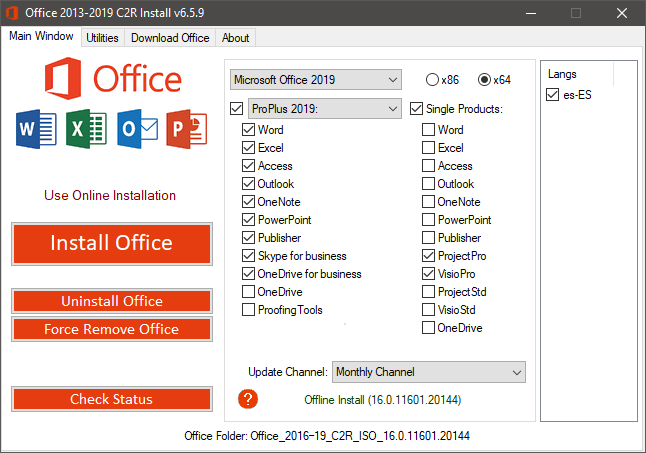Screen dimensions: 646x453
Task: Enable the ProofingTools checkbox
Action: [x=248, y=310]
